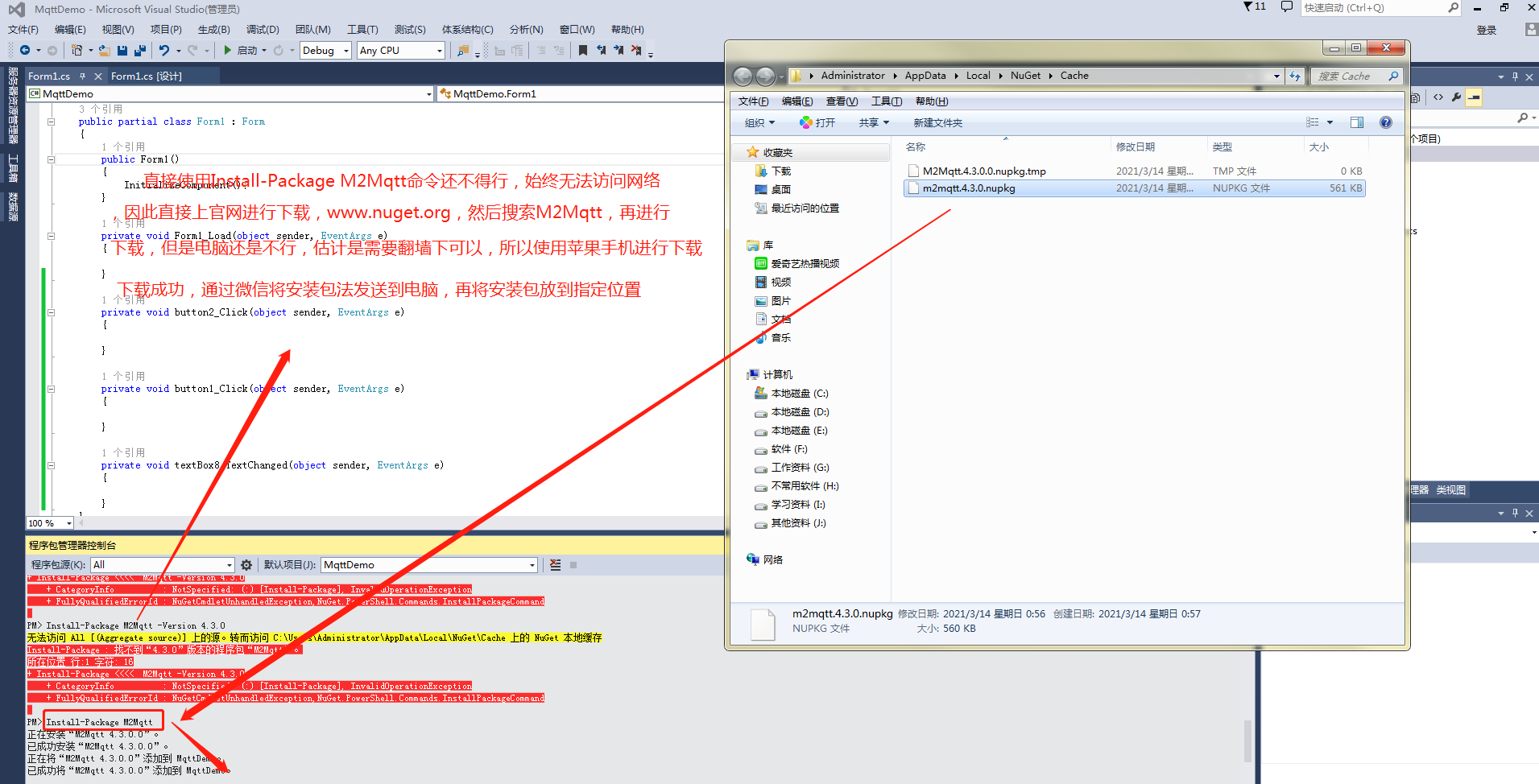Click the 搜索 Cache search box
The height and width of the screenshot is (784, 1539).
point(1356,76)
